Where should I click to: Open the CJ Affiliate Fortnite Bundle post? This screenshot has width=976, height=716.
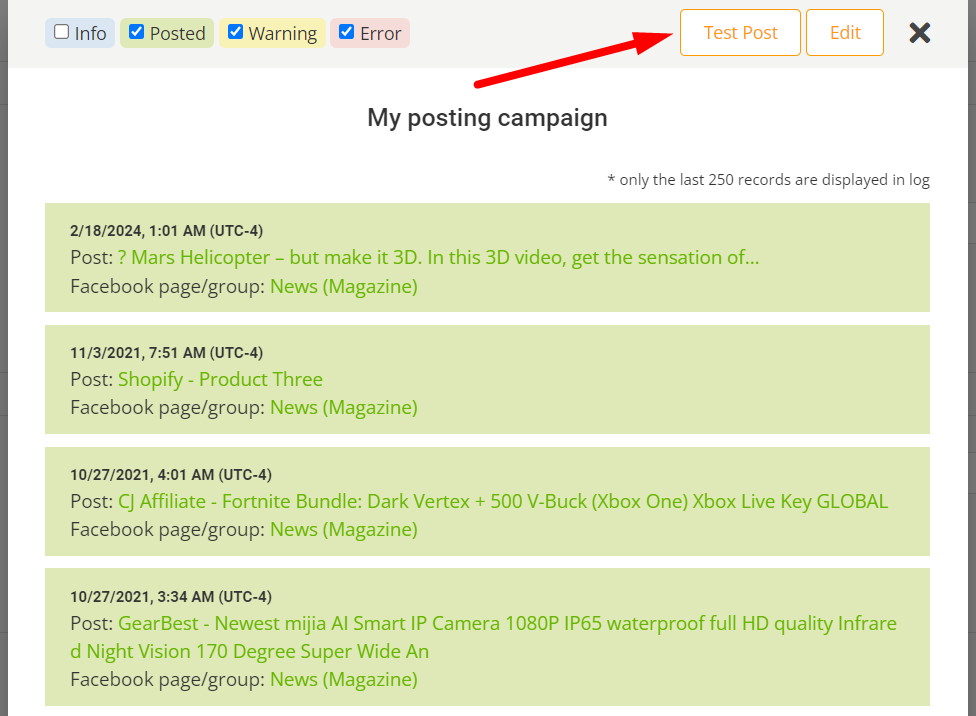(503, 501)
